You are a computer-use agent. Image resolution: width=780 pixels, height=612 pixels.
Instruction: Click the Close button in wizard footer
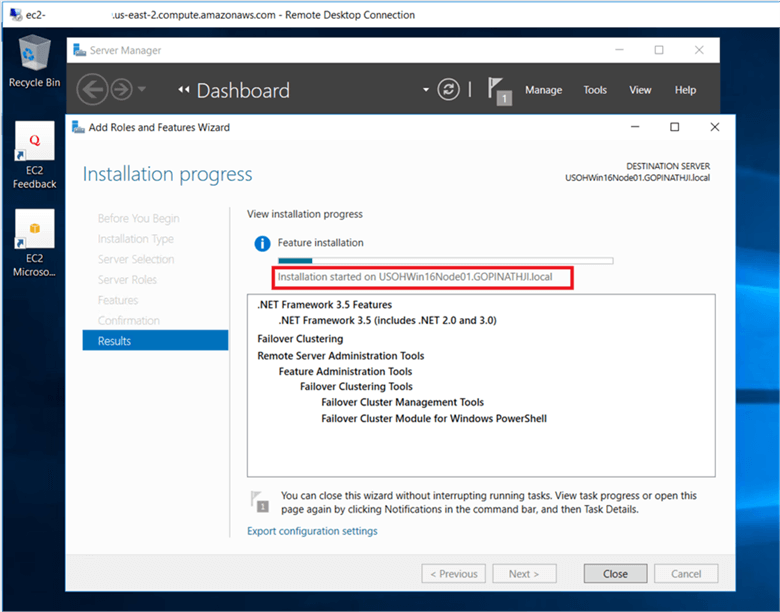pos(615,574)
